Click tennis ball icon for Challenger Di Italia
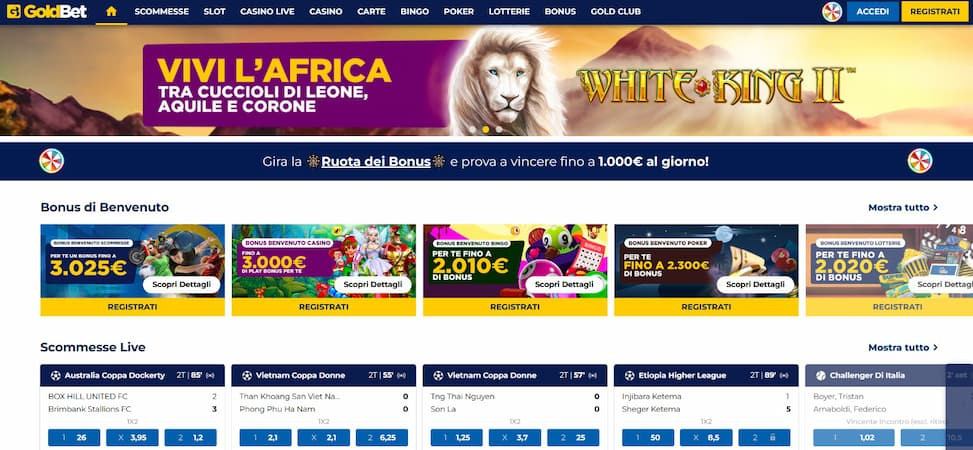Image resolution: width=973 pixels, height=450 pixels. click(821, 376)
